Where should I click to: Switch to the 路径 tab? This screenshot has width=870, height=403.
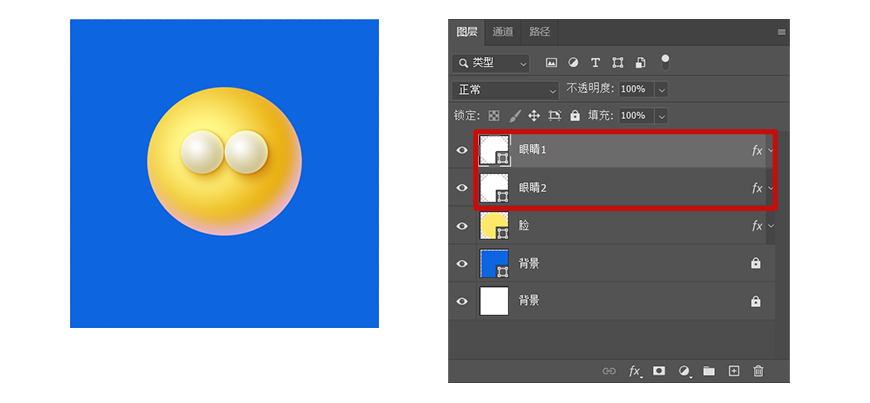pyautogui.click(x=539, y=32)
